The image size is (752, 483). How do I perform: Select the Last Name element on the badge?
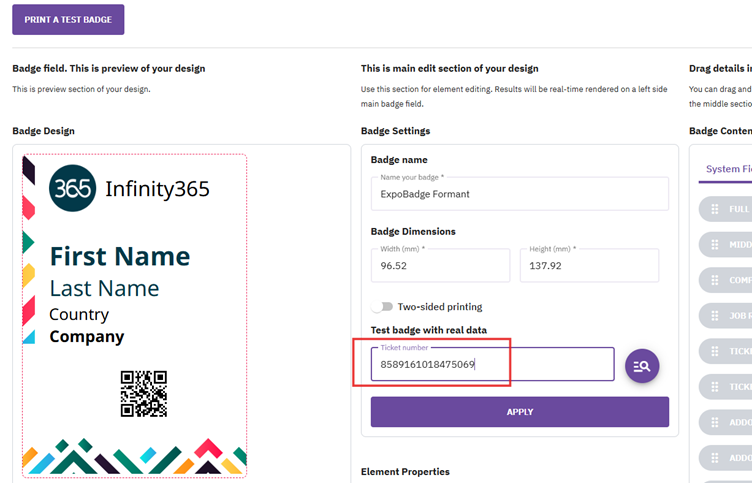pyautogui.click(x=104, y=289)
